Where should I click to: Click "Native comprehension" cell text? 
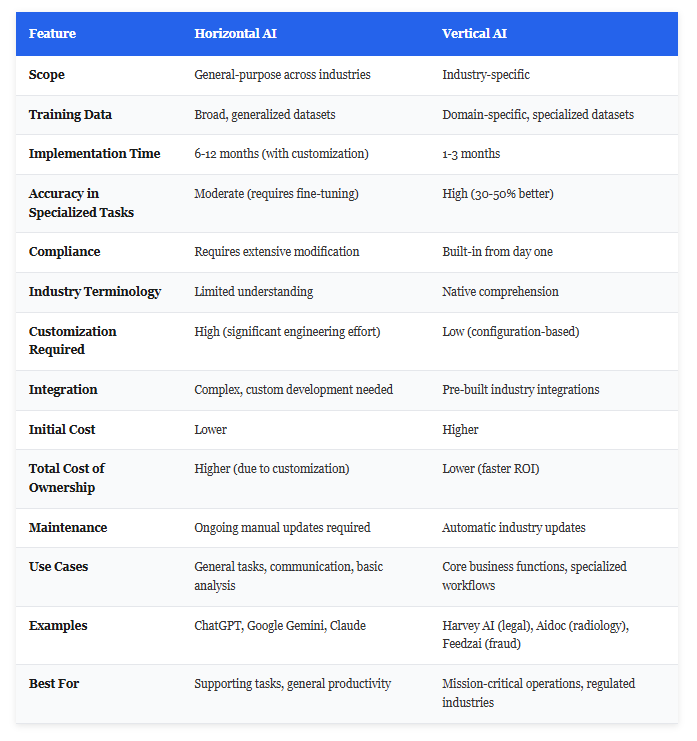click(500, 292)
